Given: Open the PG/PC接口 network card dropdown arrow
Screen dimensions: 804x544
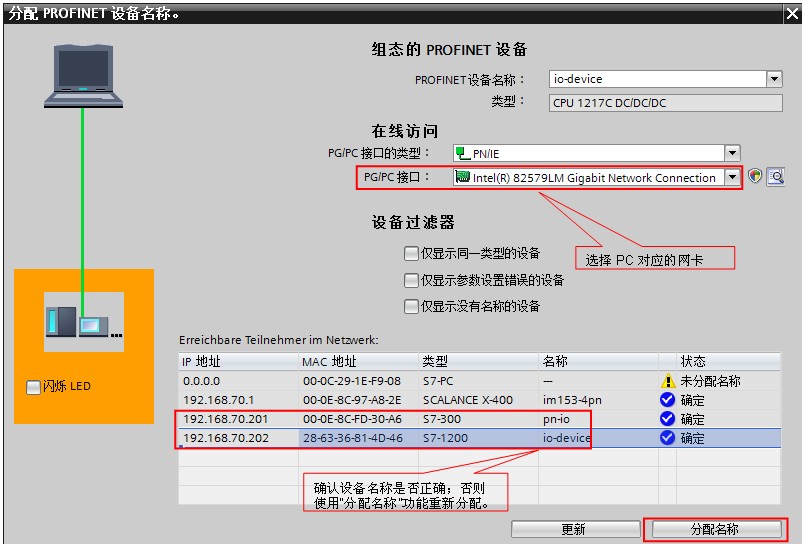Looking at the screenshot, I should tap(732, 177).
